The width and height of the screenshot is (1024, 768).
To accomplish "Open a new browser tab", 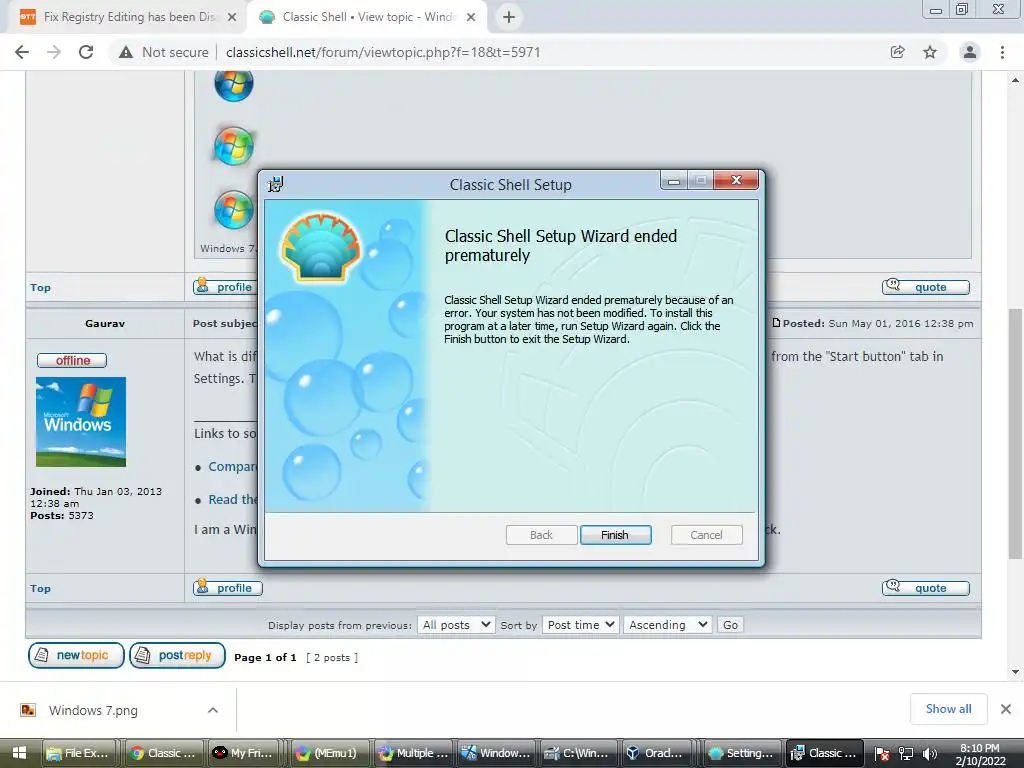I will click(x=509, y=17).
